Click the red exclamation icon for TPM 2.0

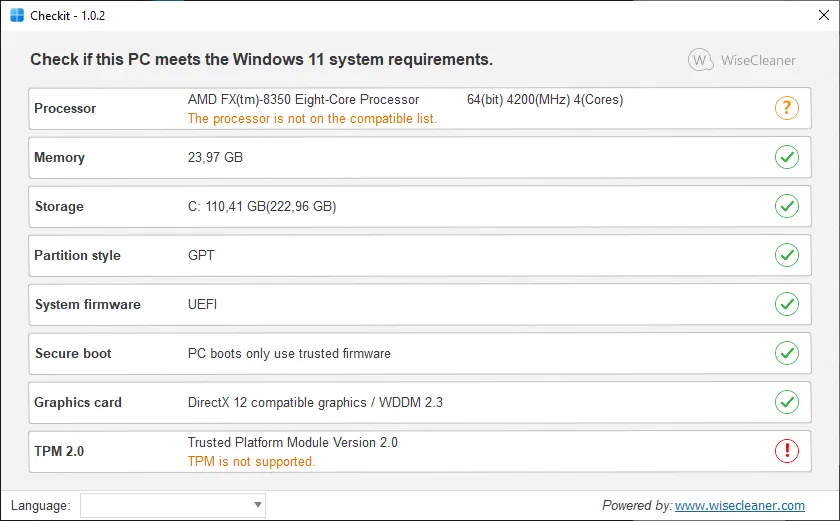click(x=787, y=451)
